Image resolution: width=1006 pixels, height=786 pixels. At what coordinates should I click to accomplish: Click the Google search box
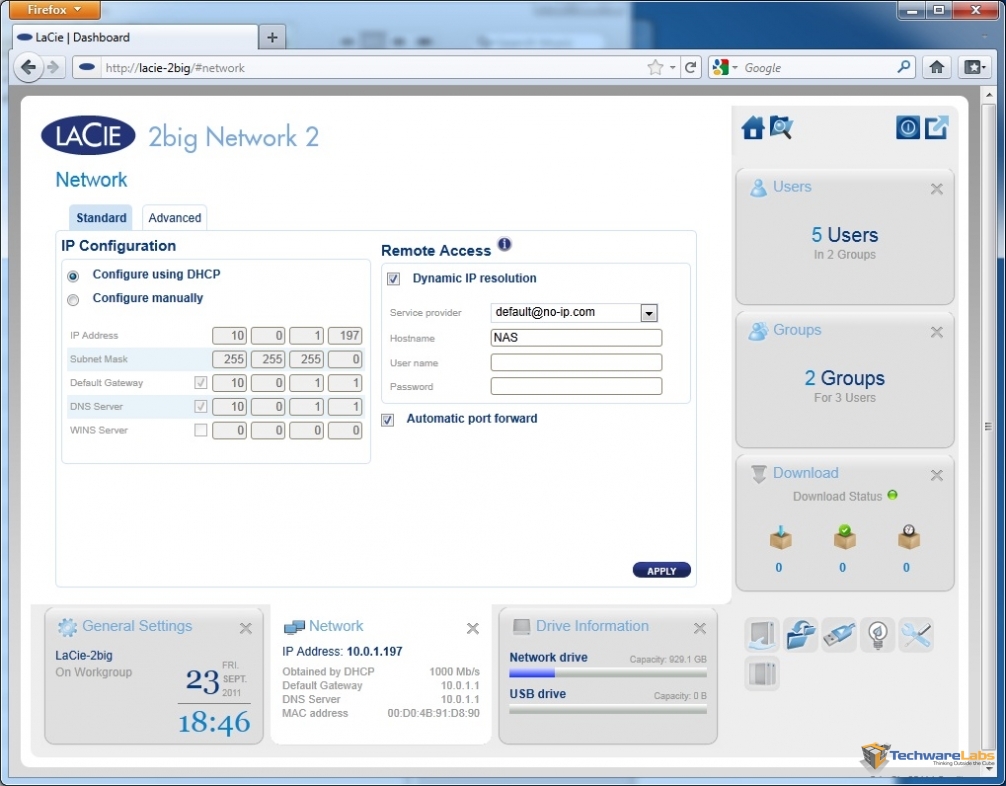pyautogui.click(x=818, y=67)
